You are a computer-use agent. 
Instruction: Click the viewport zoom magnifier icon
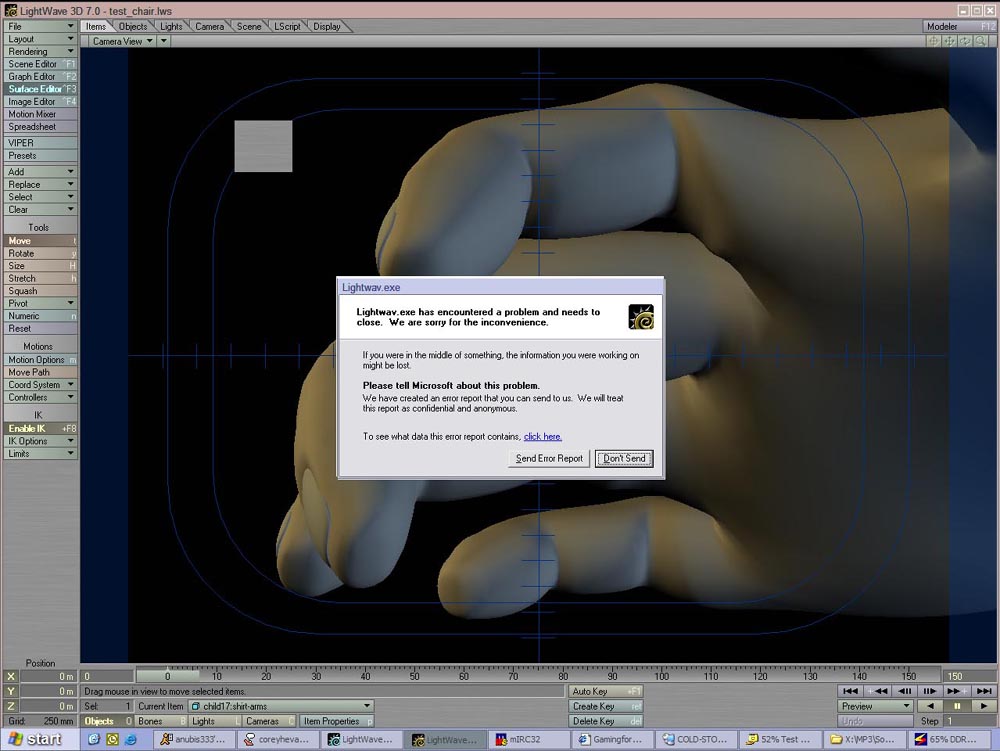(981, 41)
